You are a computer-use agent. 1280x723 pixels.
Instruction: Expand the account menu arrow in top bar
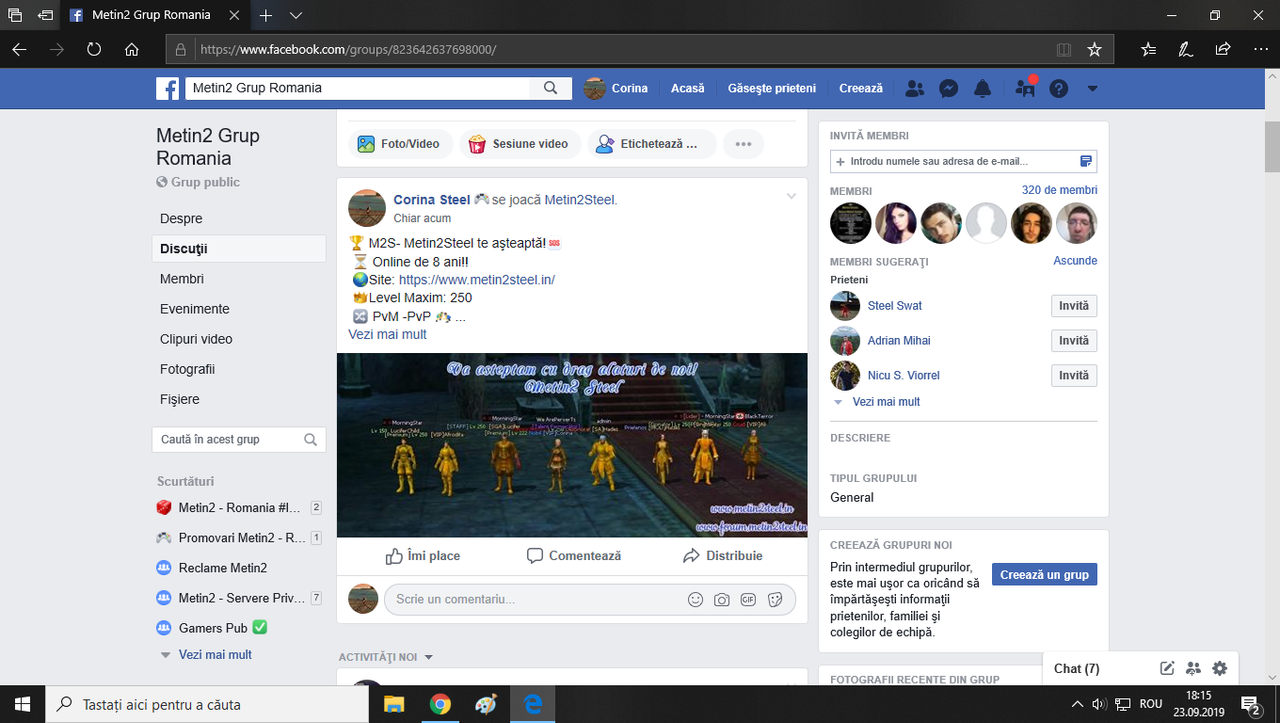click(x=1092, y=88)
